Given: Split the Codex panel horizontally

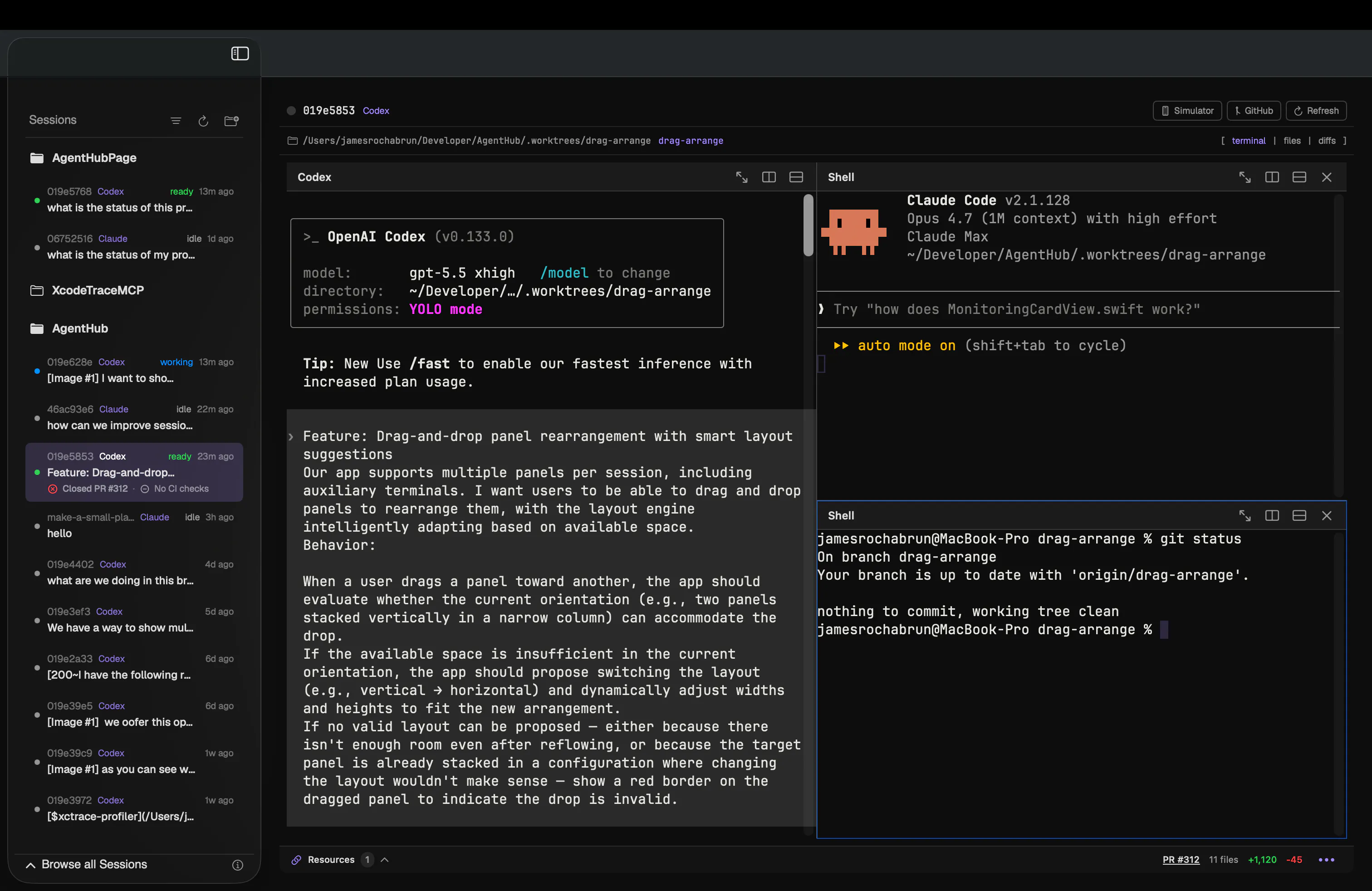Looking at the screenshot, I should [x=796, y=177].
